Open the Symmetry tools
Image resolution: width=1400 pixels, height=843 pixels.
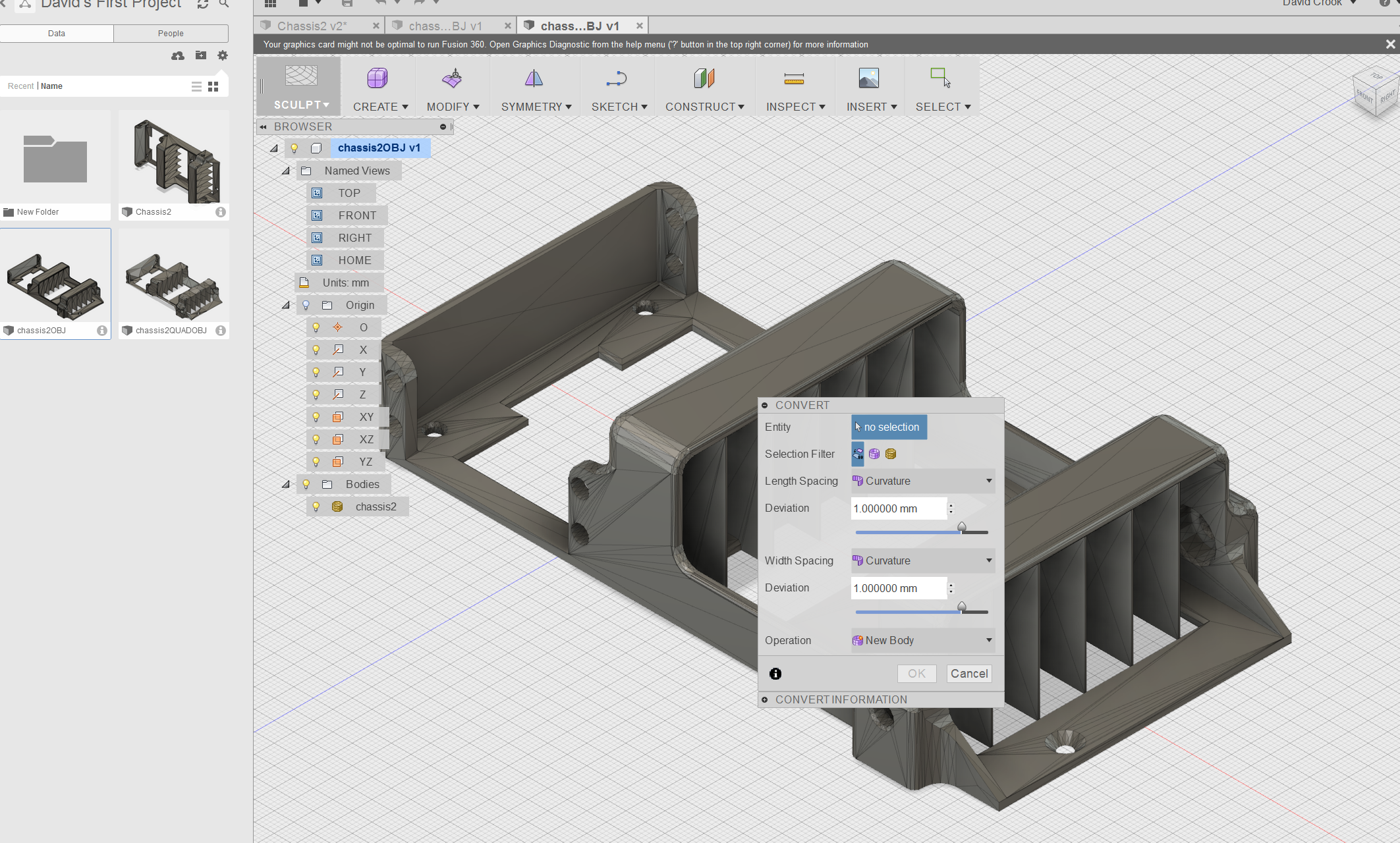click(534, 86)
